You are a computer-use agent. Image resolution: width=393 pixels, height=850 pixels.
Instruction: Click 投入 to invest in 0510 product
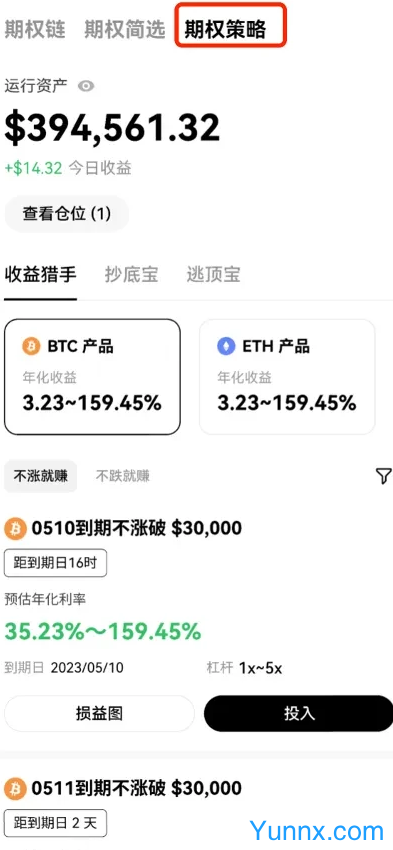299,713
